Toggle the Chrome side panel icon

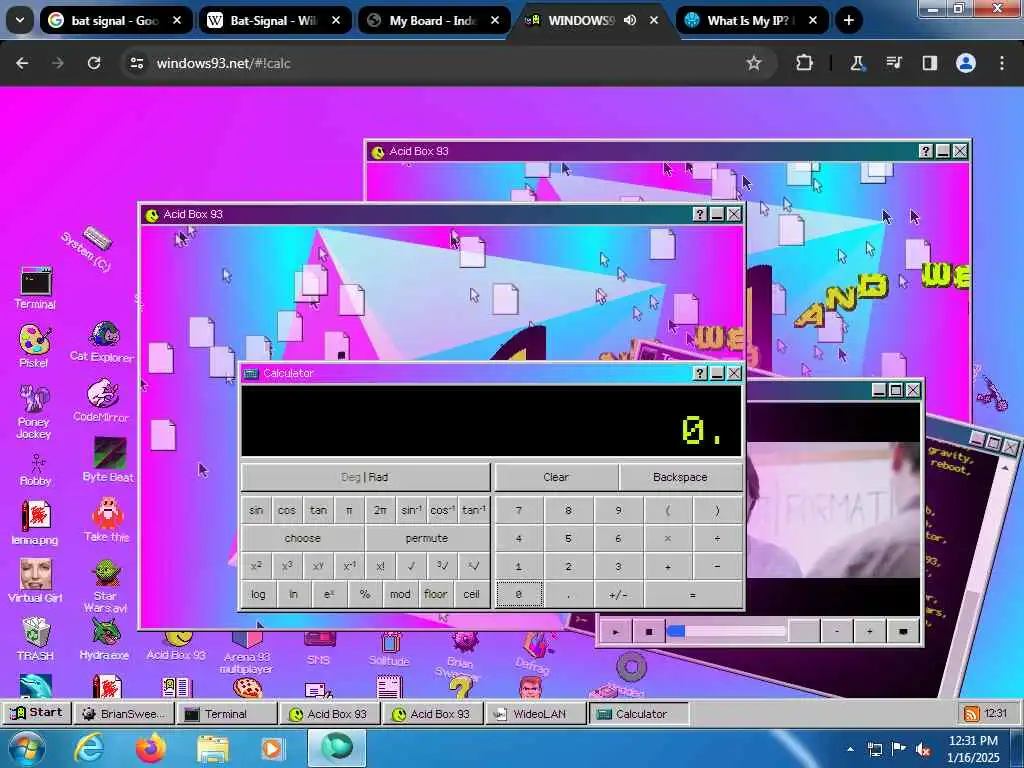coord(929,63)
